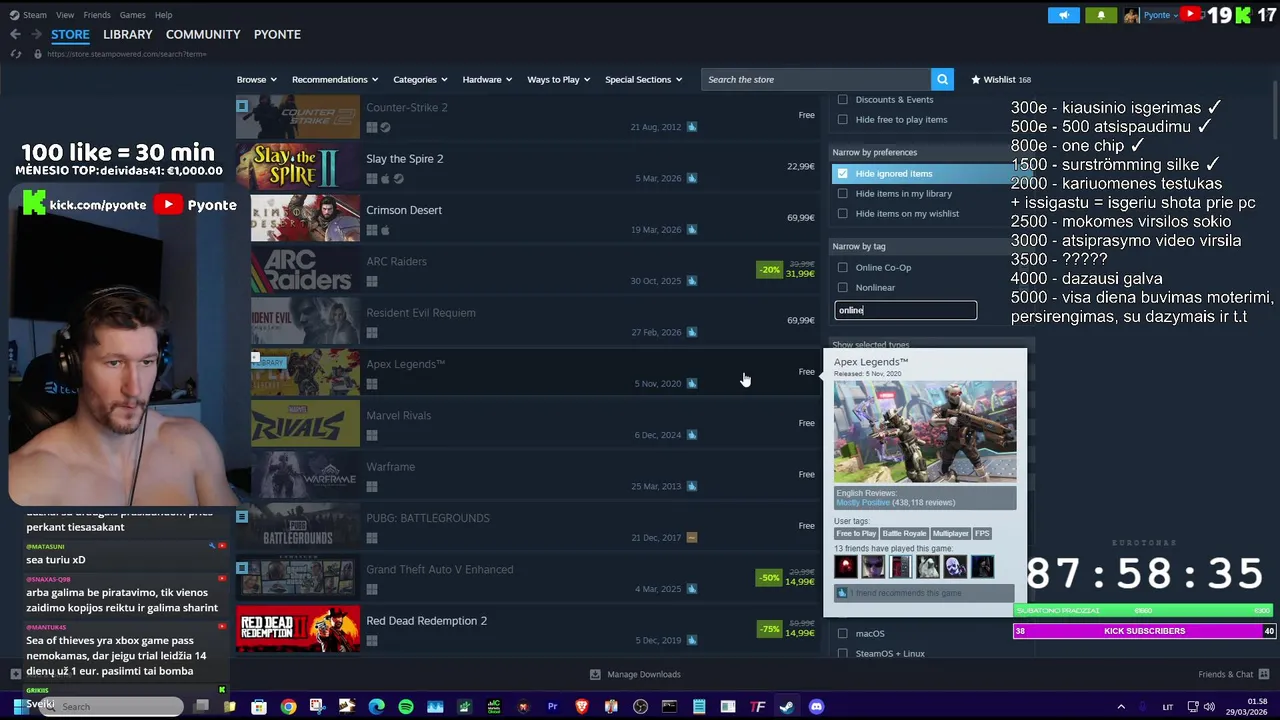Open Crimson Desert store page
Image resolution: width=1280 pixels, height=720 pixels.
pos(528,218)
